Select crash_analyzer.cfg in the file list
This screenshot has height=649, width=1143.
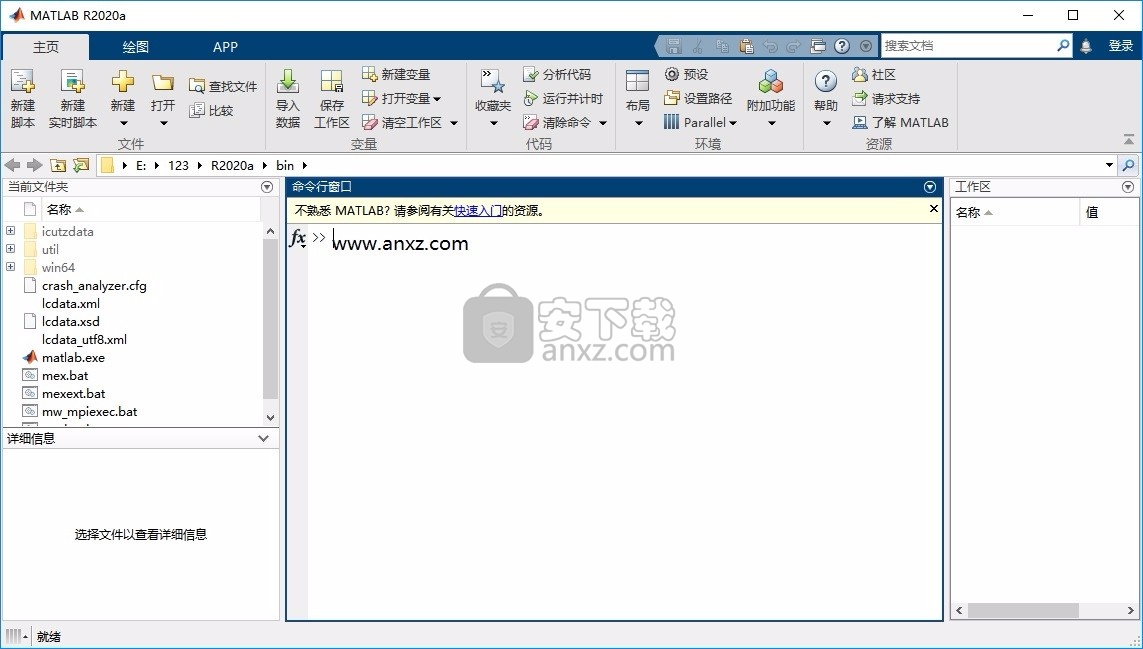click(94, 286)
